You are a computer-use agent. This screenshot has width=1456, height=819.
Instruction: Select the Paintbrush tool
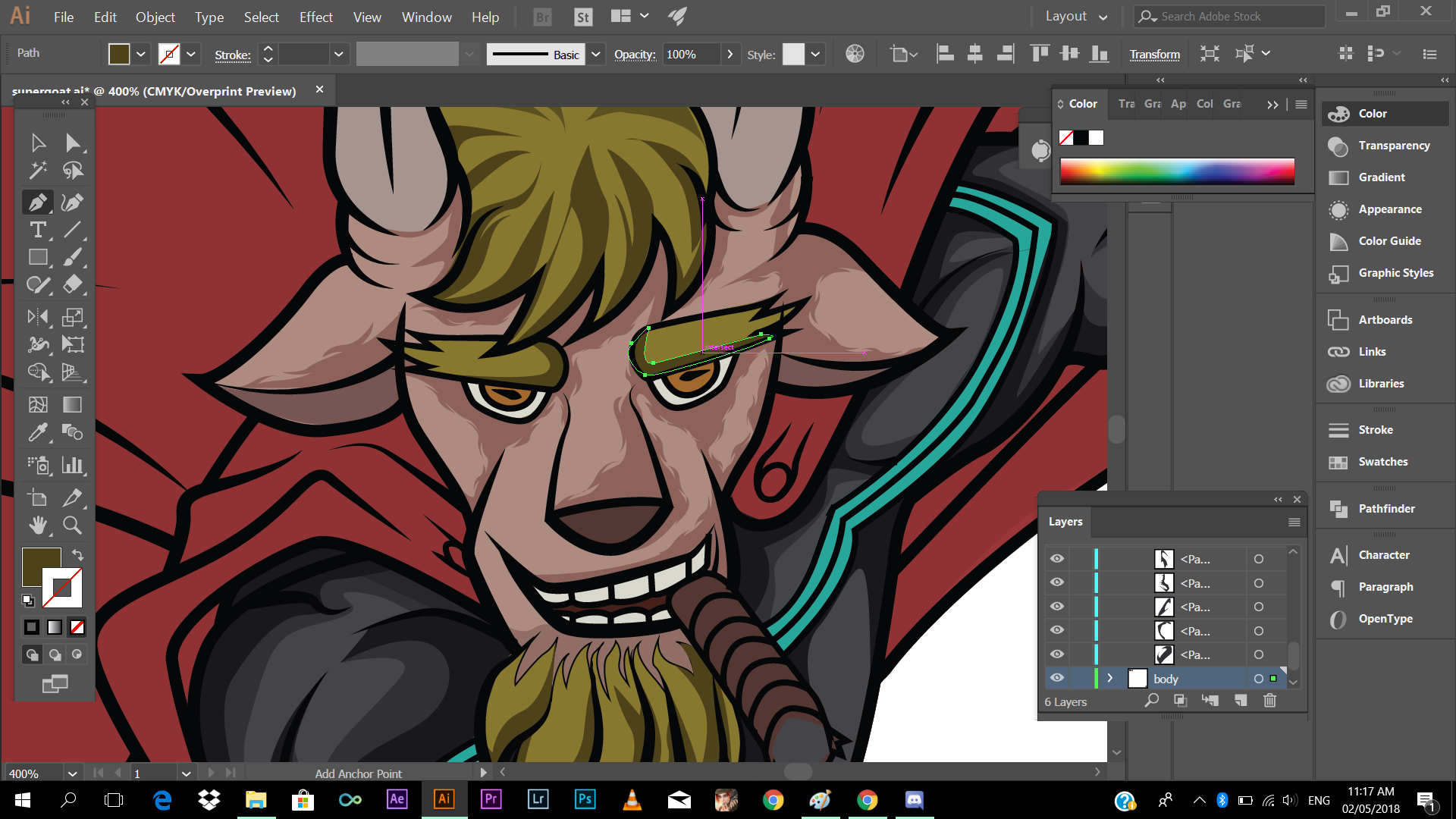[73, 257]
